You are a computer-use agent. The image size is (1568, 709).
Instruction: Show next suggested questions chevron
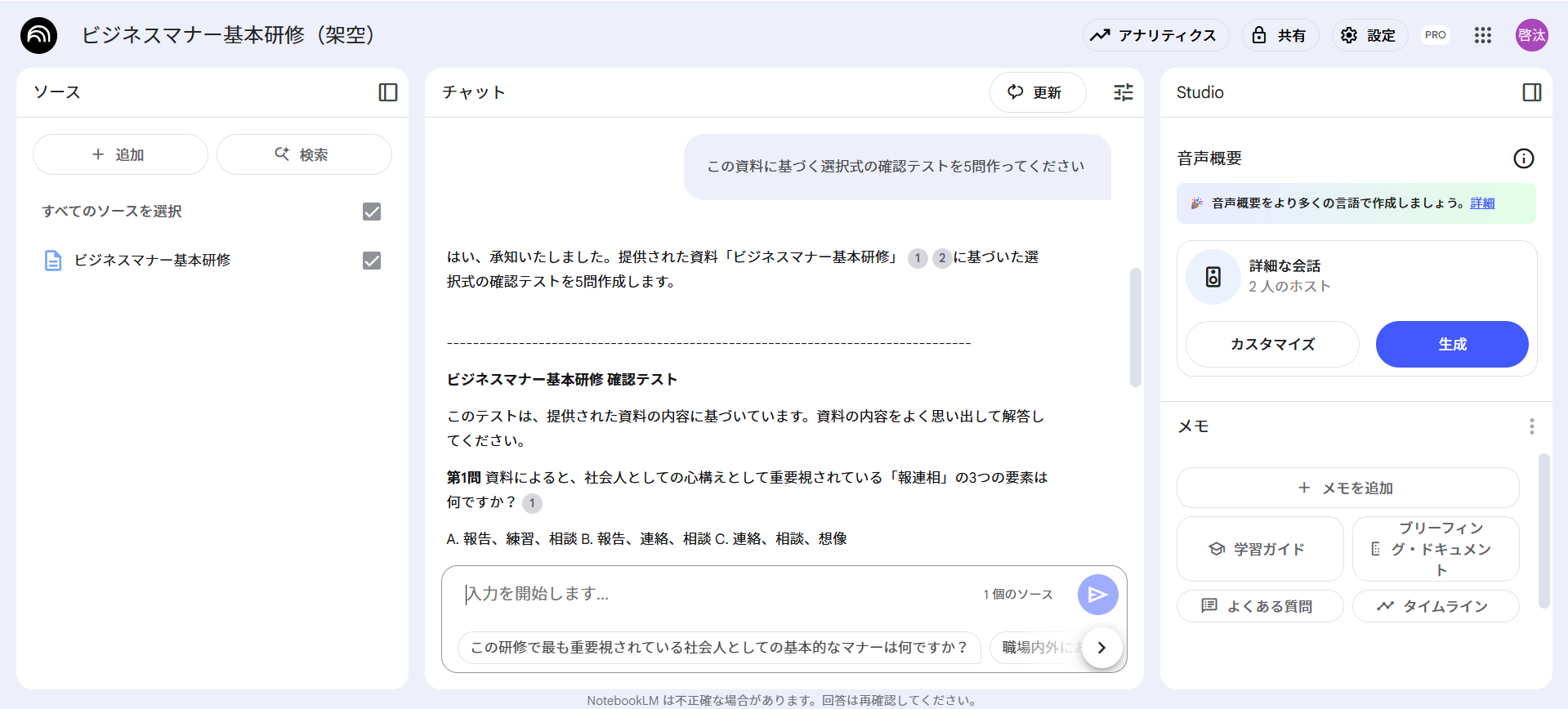pos(1101,648)
